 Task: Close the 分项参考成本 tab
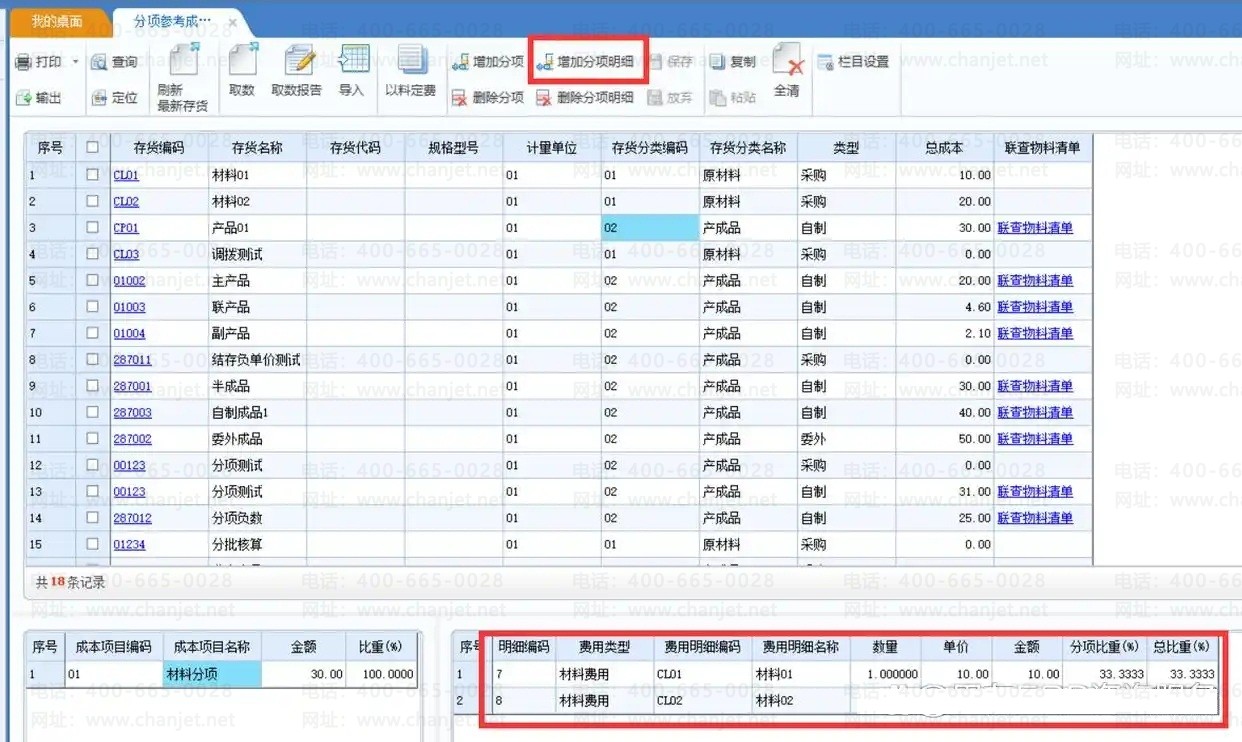tap(233, 22)
